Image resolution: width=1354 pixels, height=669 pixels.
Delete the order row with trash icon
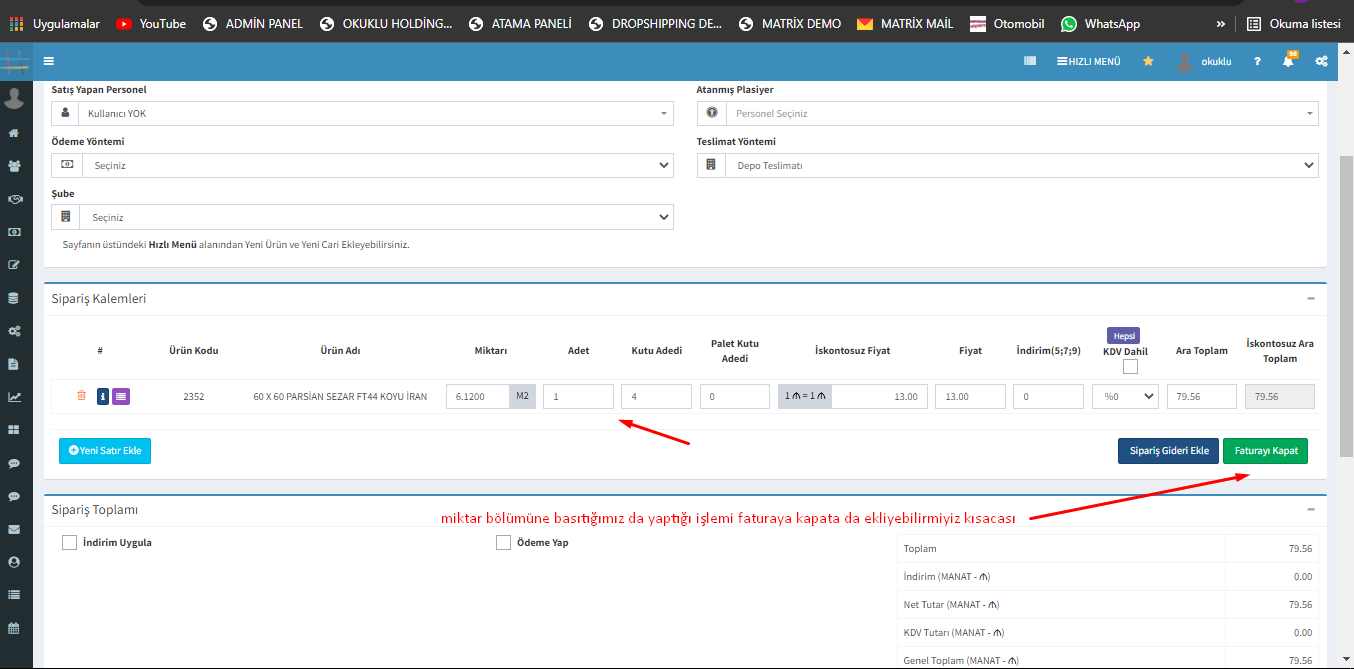[x=81, y=396]
